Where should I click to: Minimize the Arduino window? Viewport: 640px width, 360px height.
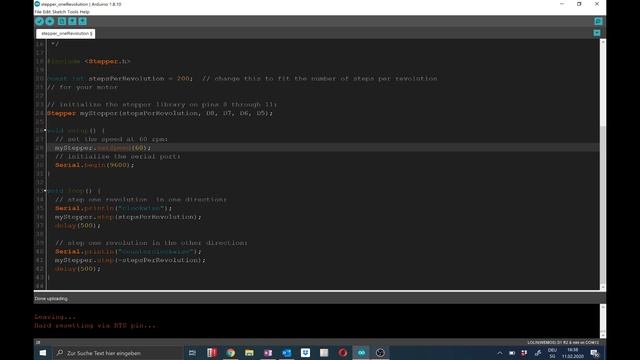[x=562, y=4]
